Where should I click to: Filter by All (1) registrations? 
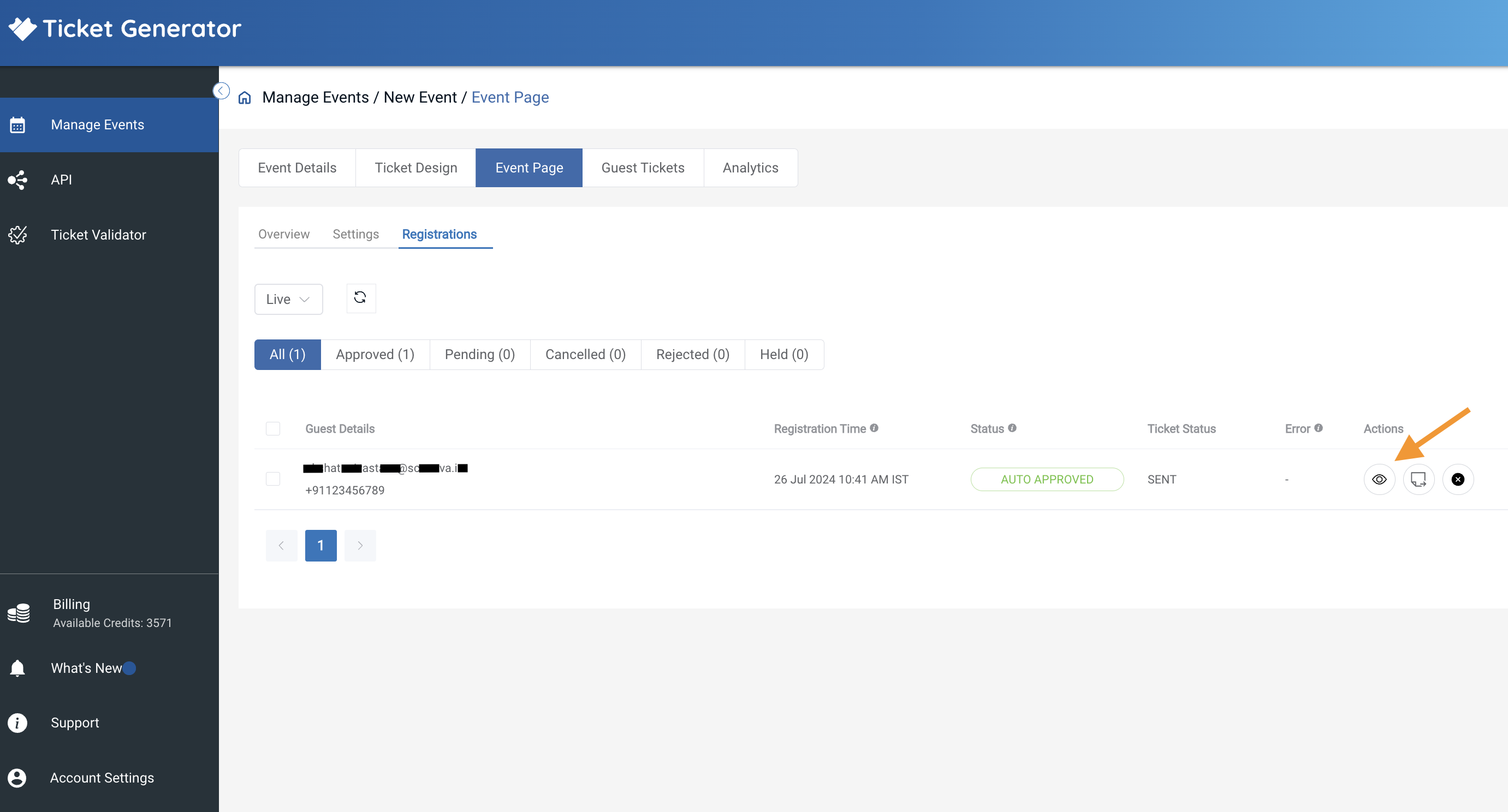pos(287,355)
